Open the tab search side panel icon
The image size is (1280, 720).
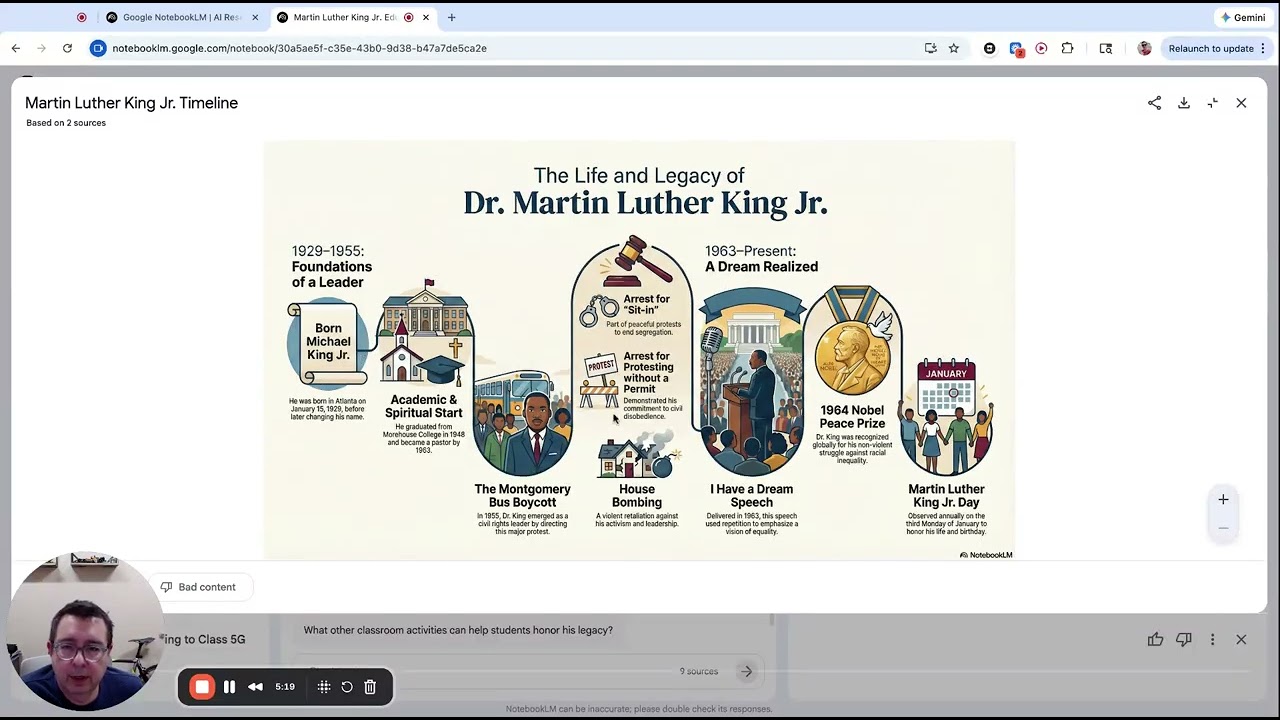pyautogui.click(x=1106, y=48)
